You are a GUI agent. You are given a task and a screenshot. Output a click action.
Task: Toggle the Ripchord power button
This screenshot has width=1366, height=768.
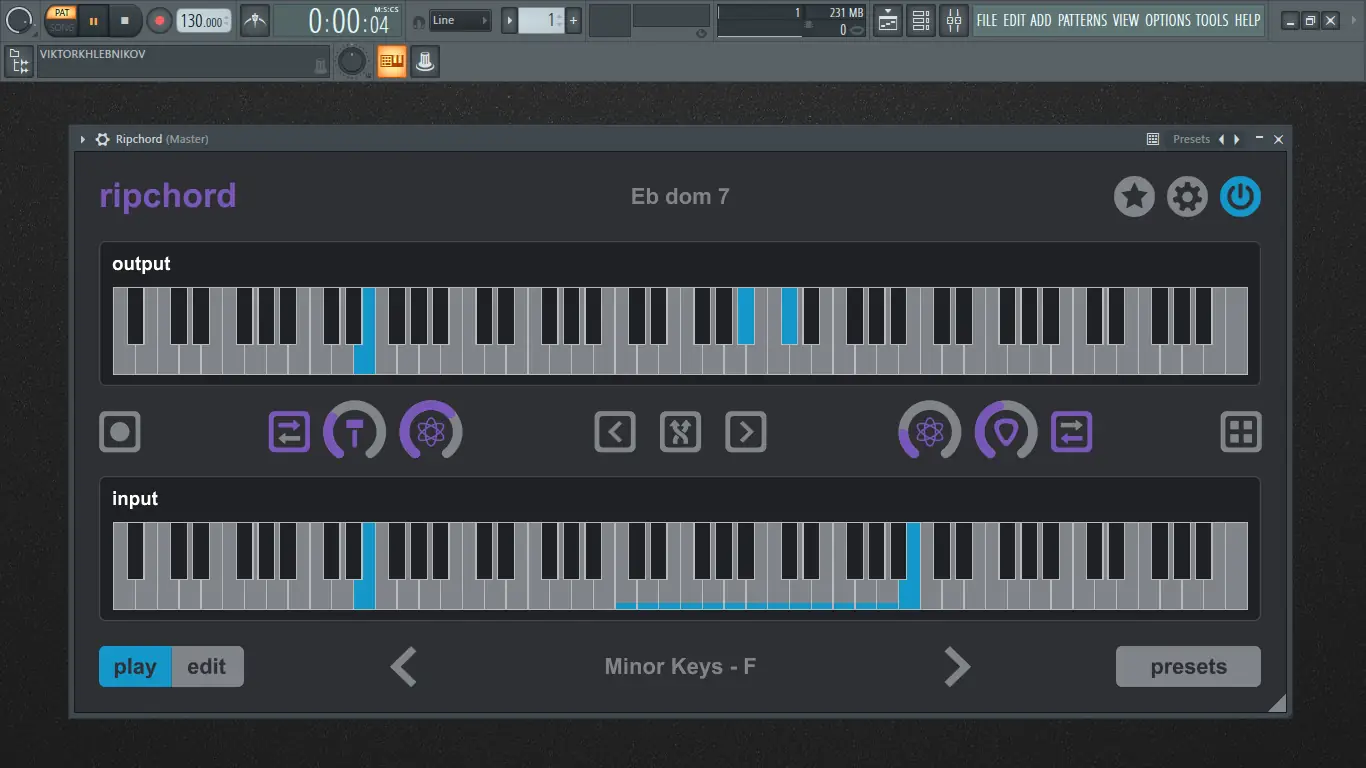point(1240,197)
